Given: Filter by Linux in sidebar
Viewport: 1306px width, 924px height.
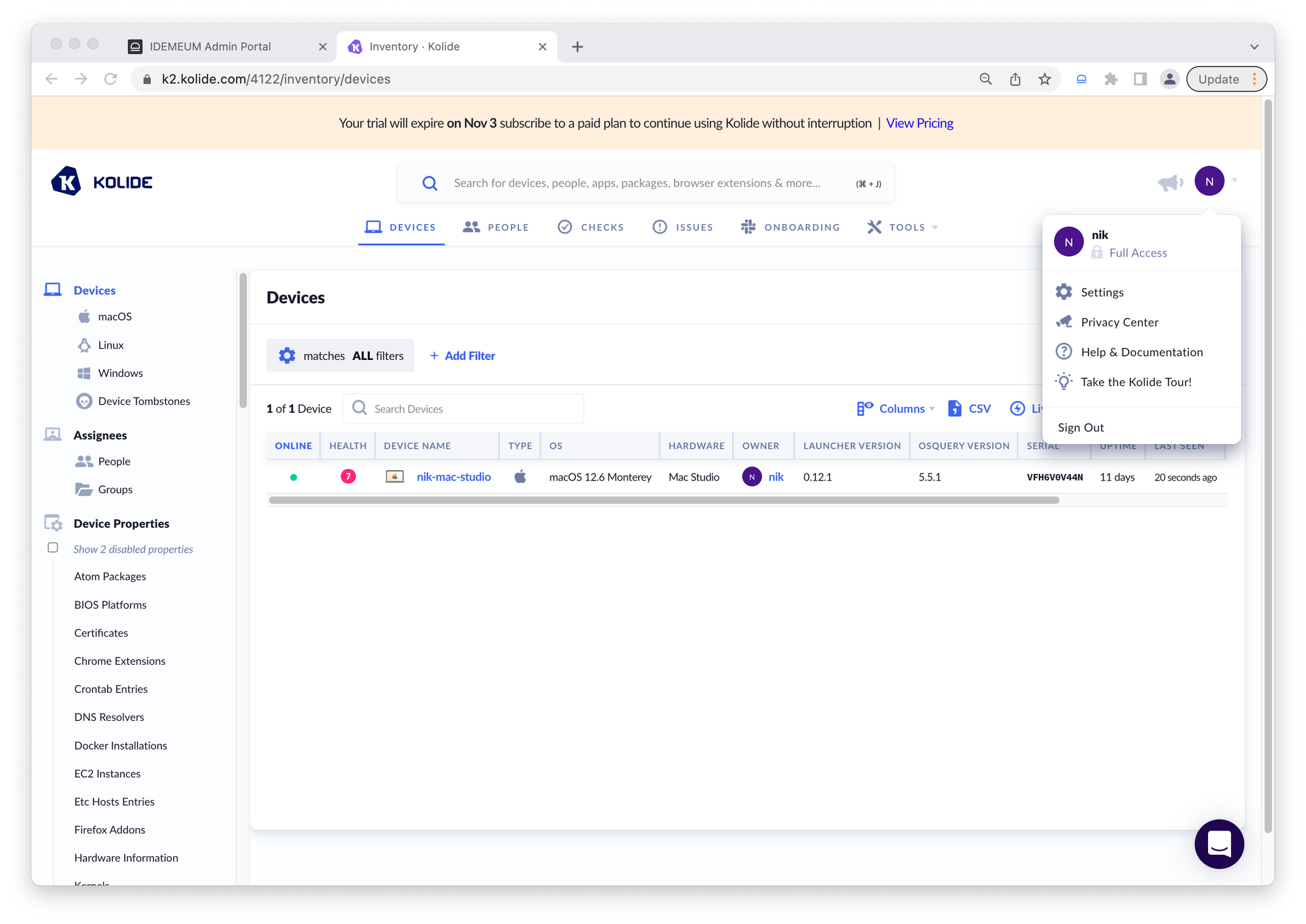Looking at the screenshot, I should pyautogui.click(x=110, y=345).
